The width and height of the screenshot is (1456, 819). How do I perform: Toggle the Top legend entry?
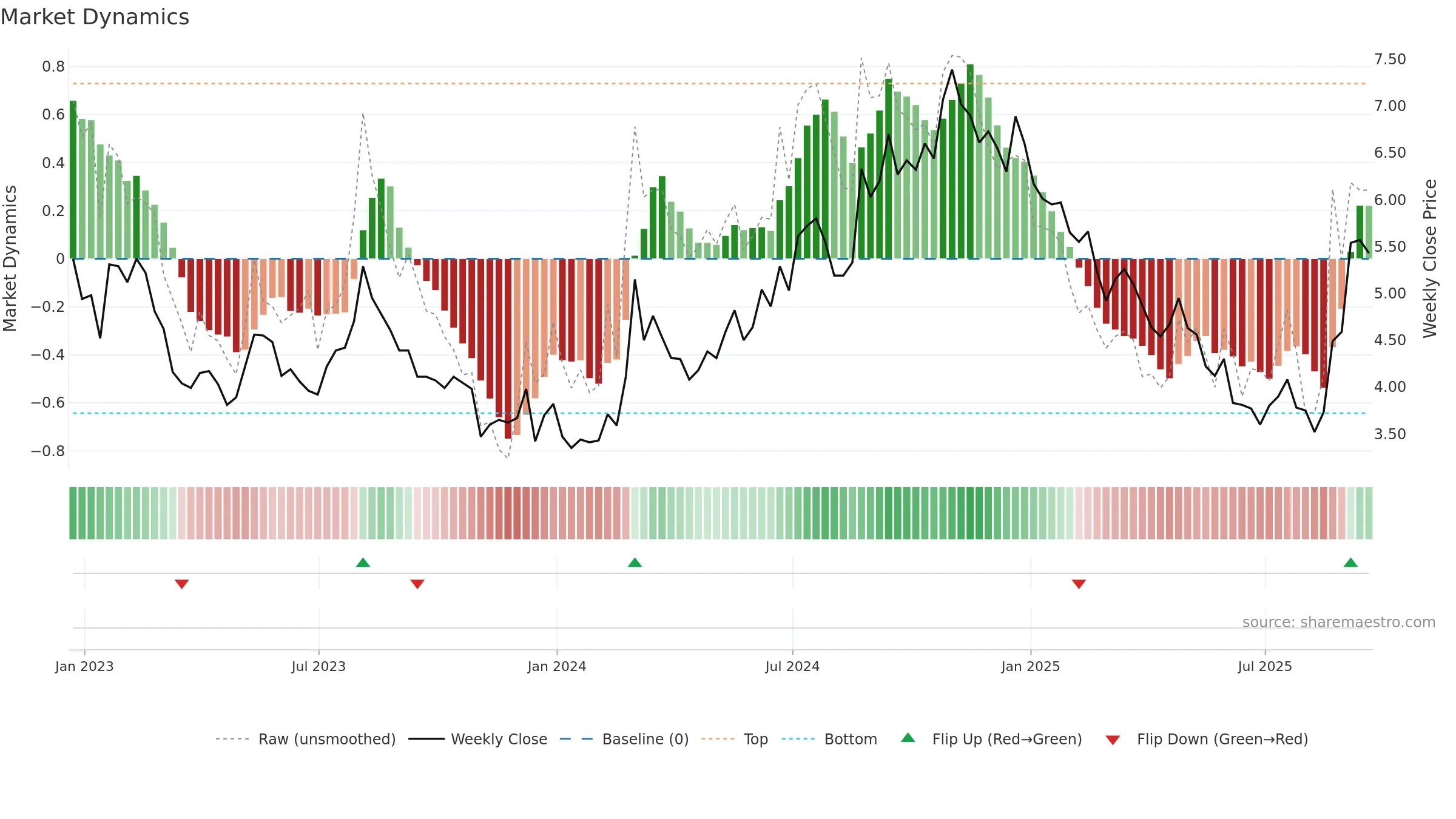click(x=735, y=739)
